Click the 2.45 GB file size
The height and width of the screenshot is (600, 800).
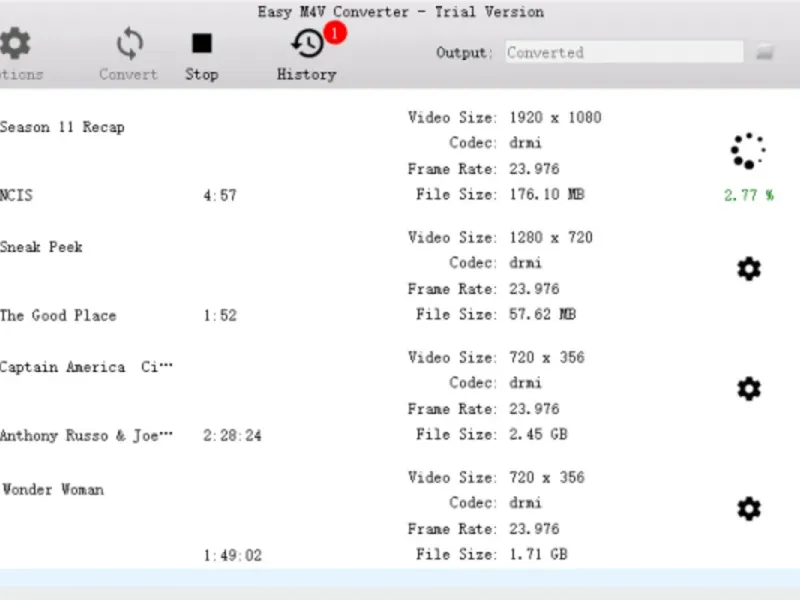tap(538, 434)
